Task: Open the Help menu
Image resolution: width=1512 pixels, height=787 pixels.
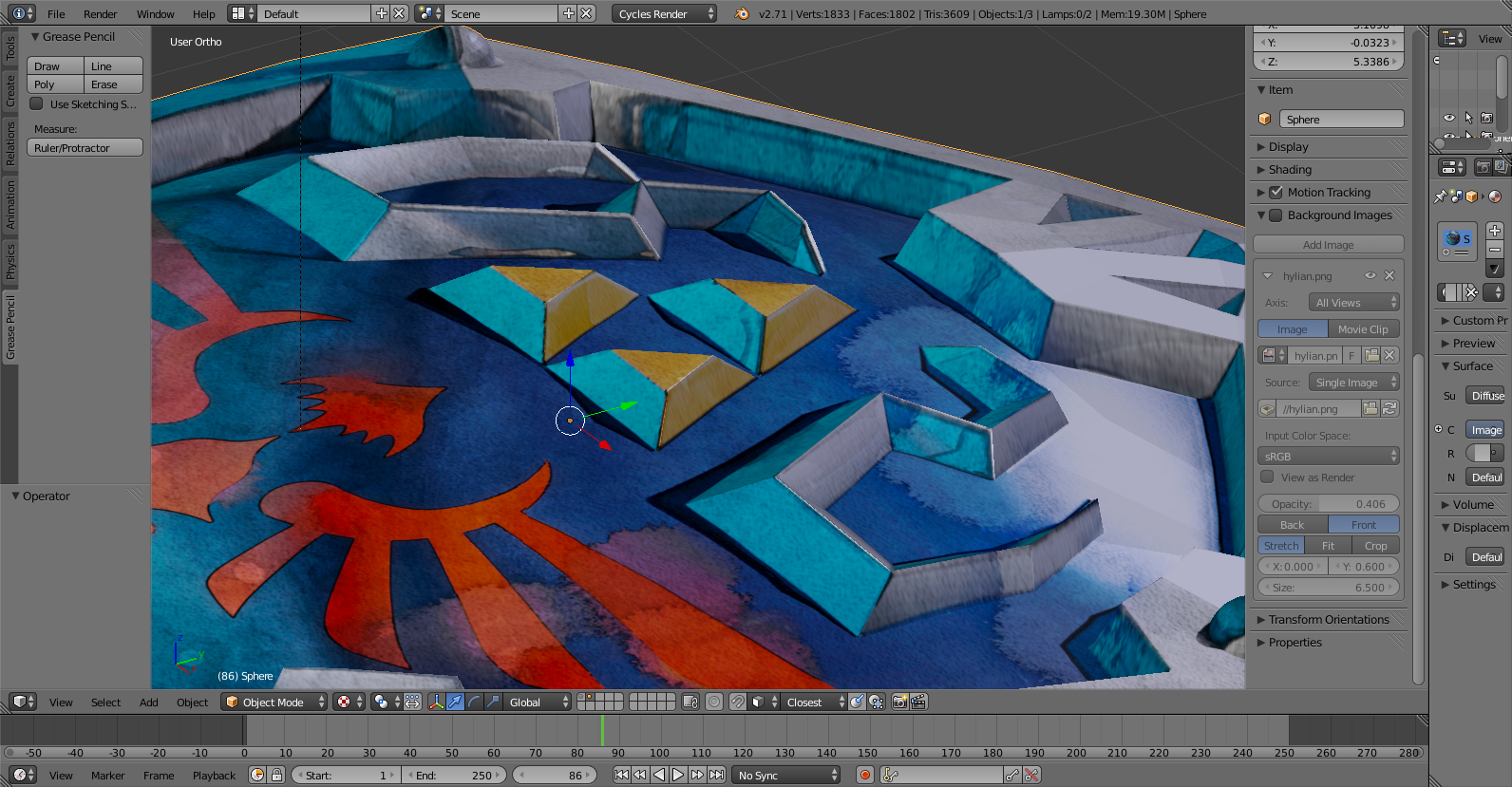Action: 203,14
